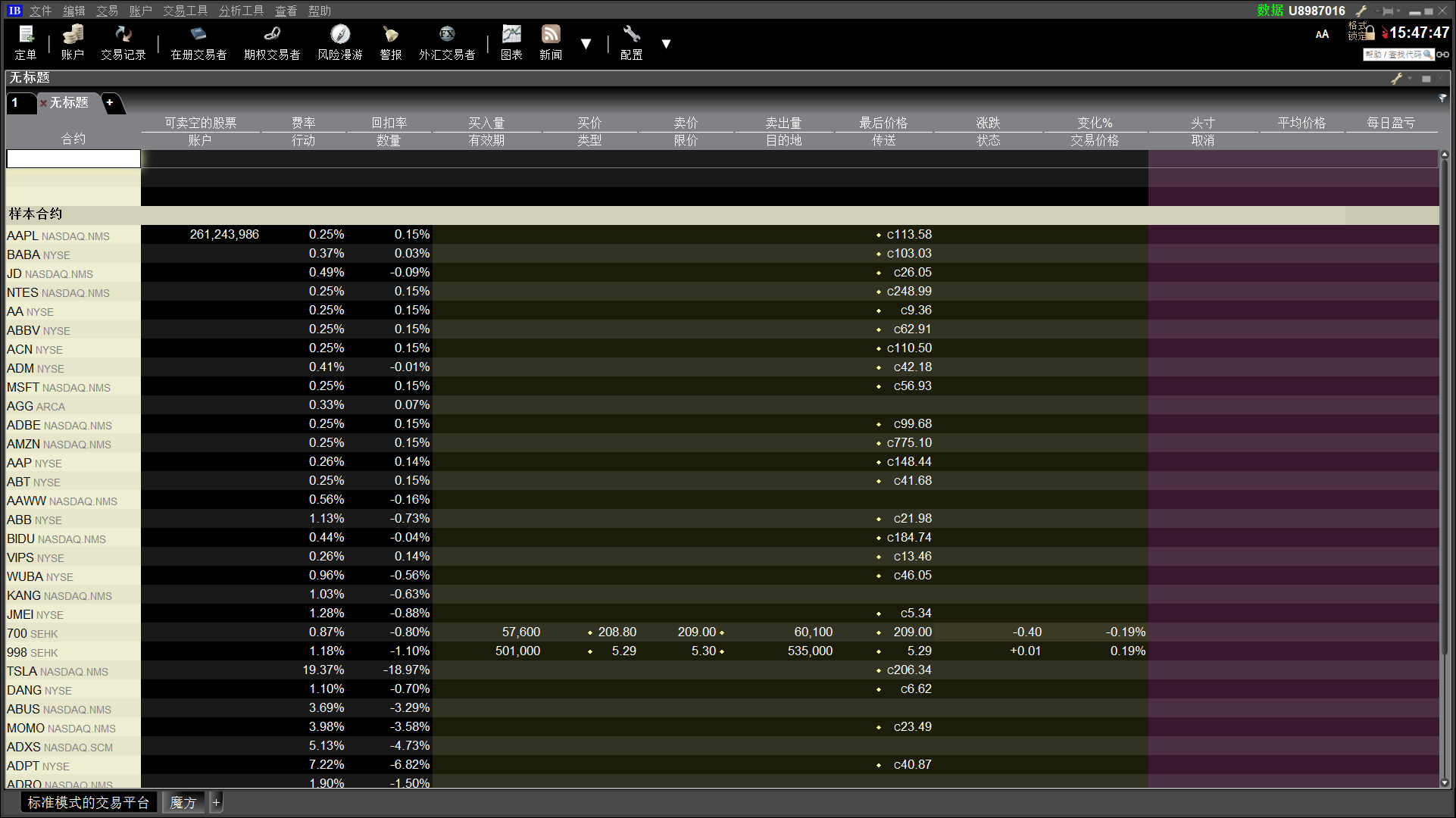
Task: Click bid price 208.80
Action: click(x=617, y=632)
